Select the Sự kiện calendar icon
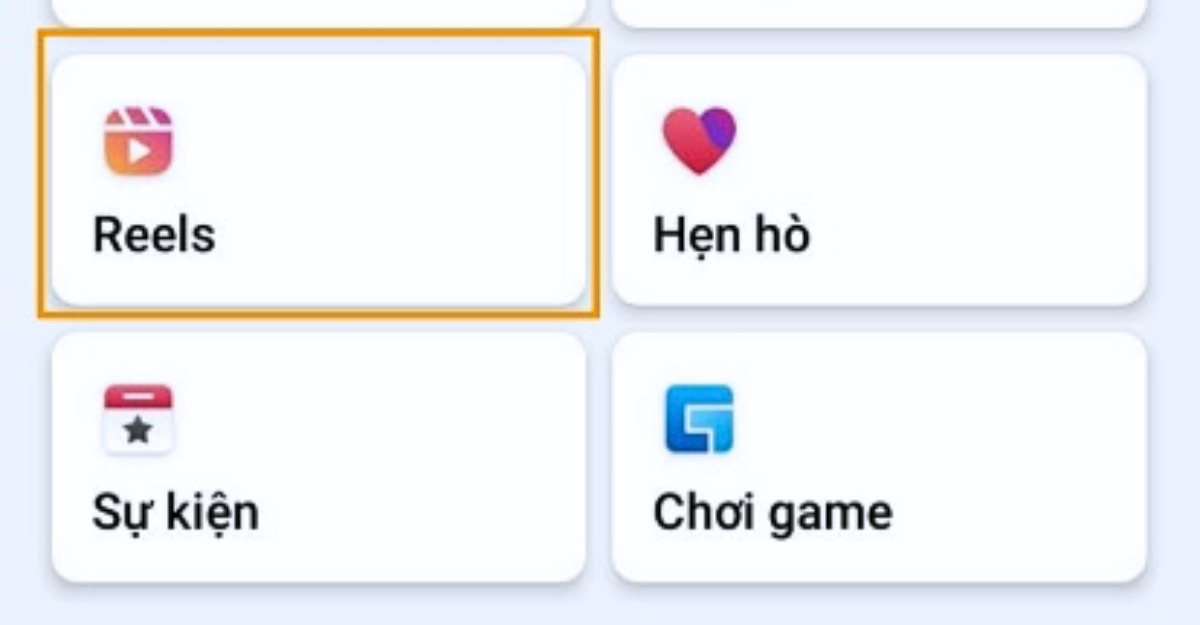 (x=139, y=419)
